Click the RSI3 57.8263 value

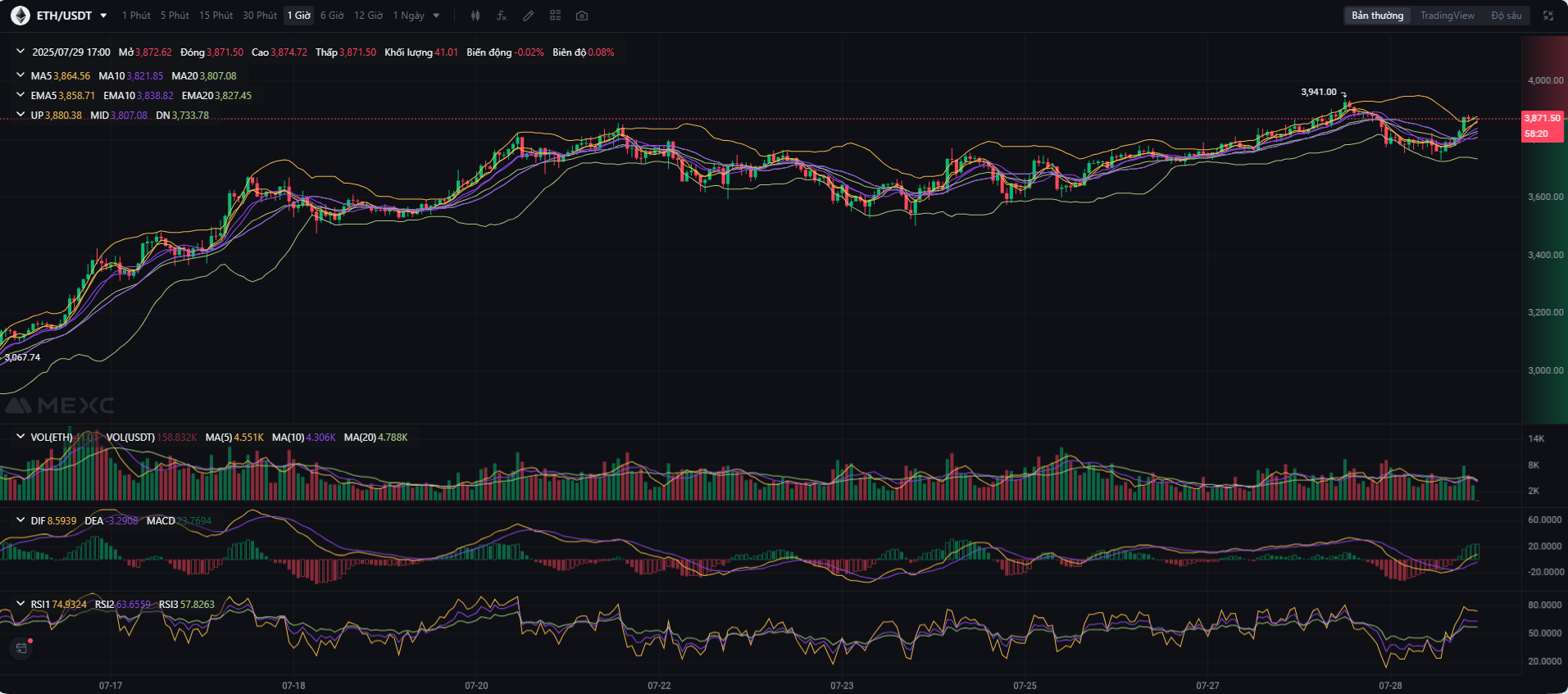(187, 605)
